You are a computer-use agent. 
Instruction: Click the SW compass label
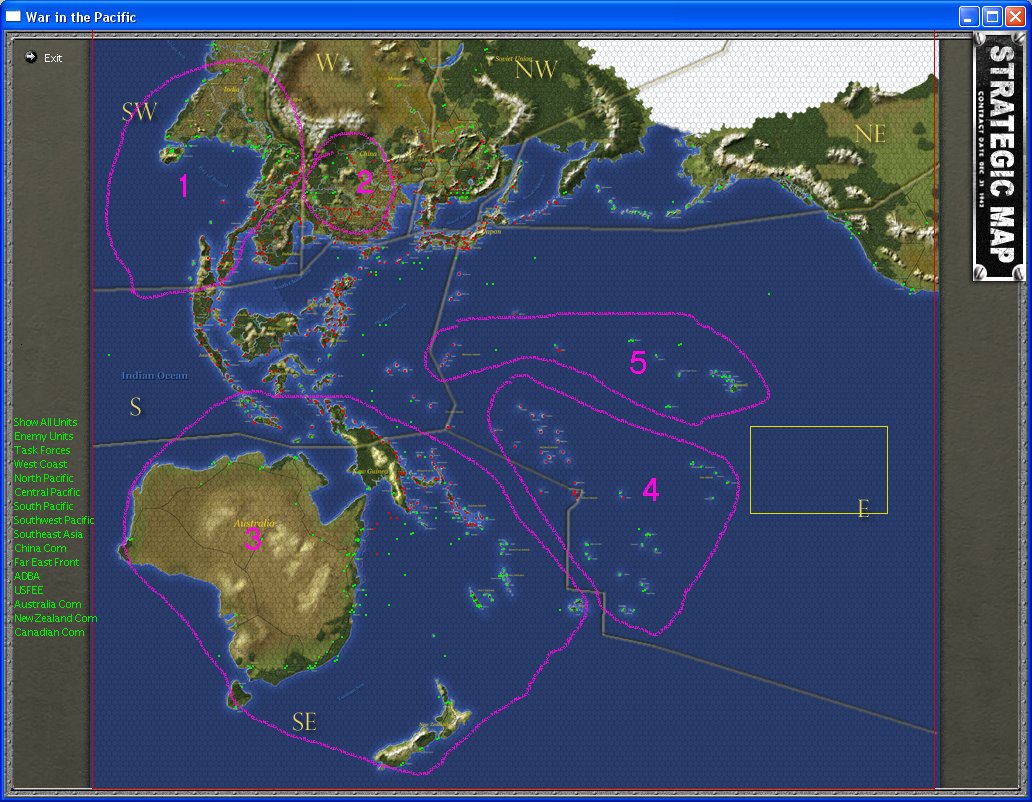pos(139,111)
